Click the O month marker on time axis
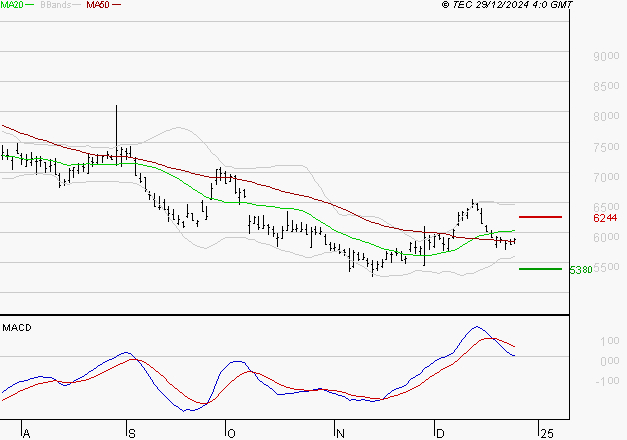This screenshot has width=627, height=440. [231, 434]
